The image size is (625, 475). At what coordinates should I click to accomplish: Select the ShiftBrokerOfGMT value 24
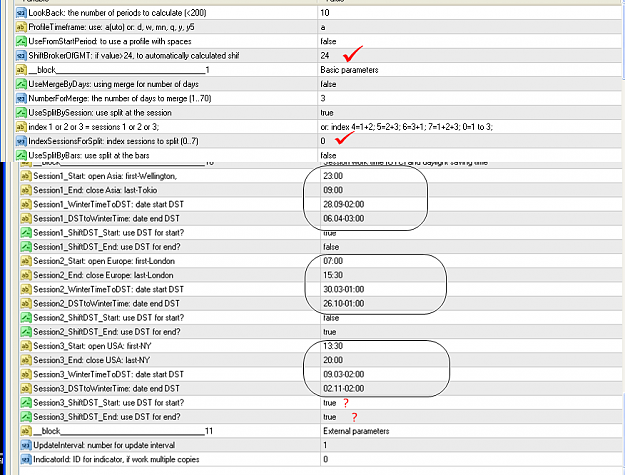325,56
